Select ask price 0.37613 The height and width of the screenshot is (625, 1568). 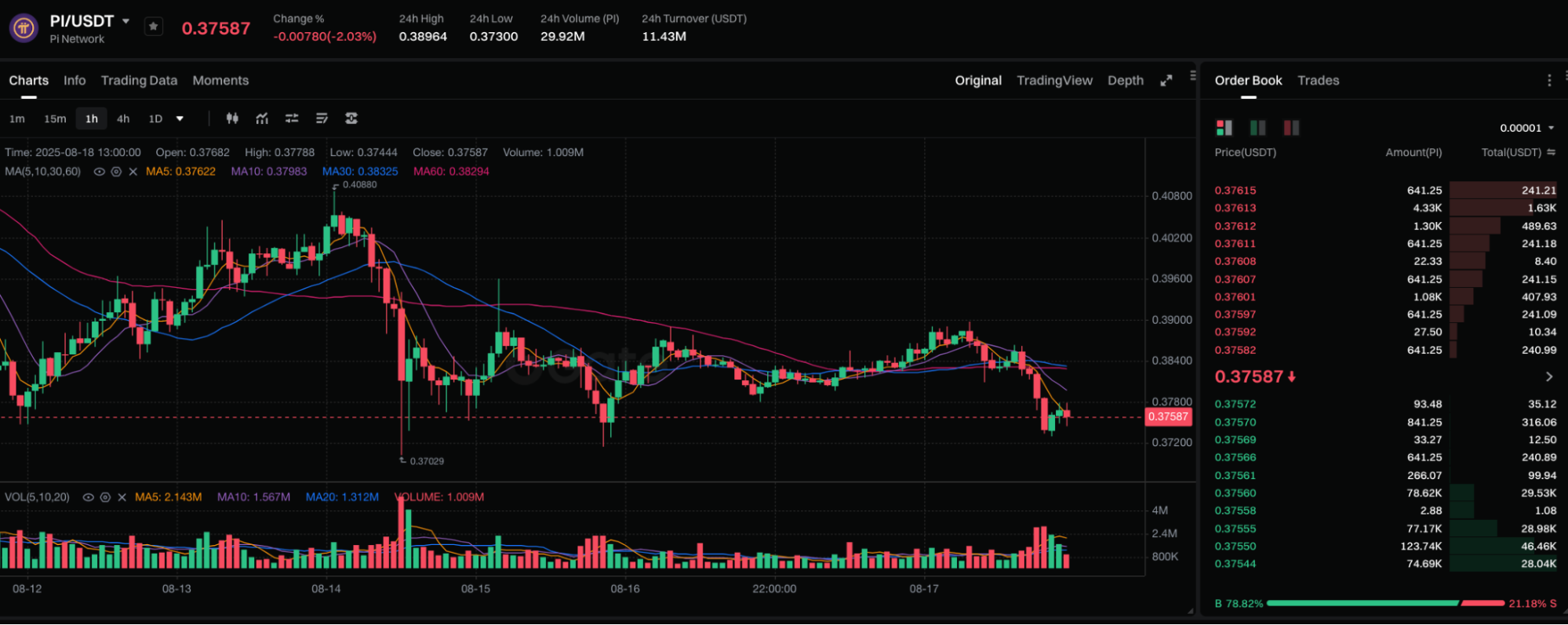pyautogui.click(x=1235, y=208)
